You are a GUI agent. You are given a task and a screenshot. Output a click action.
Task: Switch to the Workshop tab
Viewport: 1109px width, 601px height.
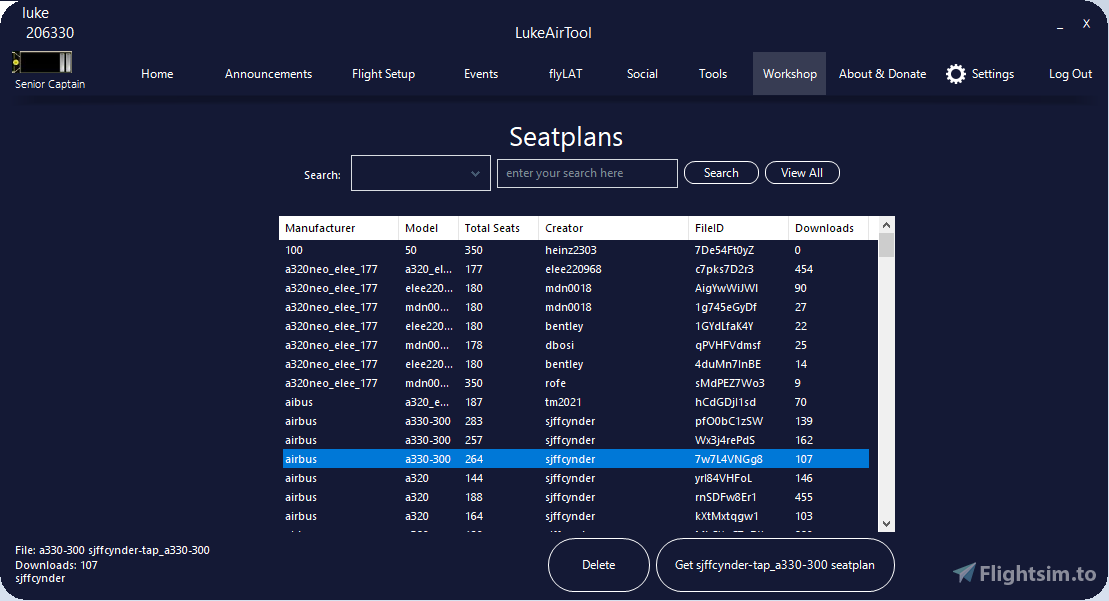coord(789,73)
